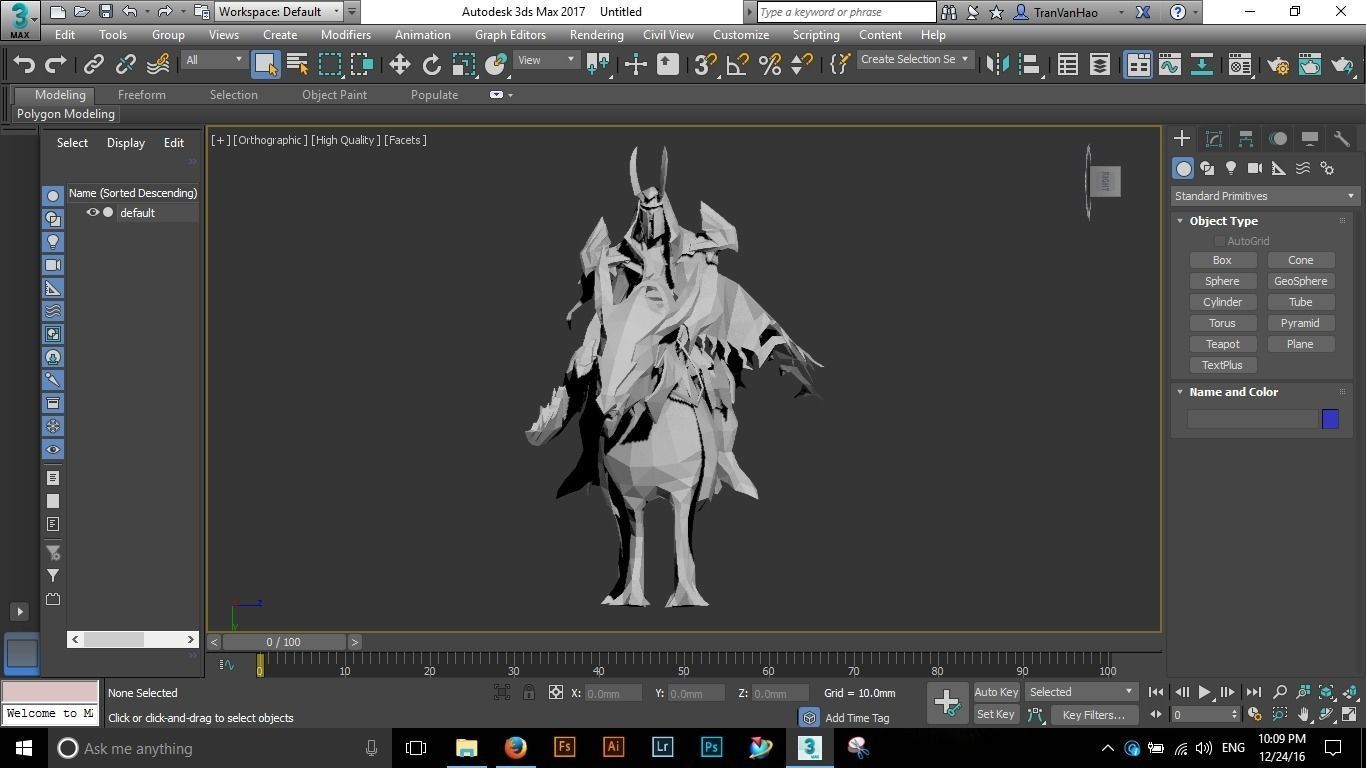Click the Pan View hand icon

pos(1304,714)
